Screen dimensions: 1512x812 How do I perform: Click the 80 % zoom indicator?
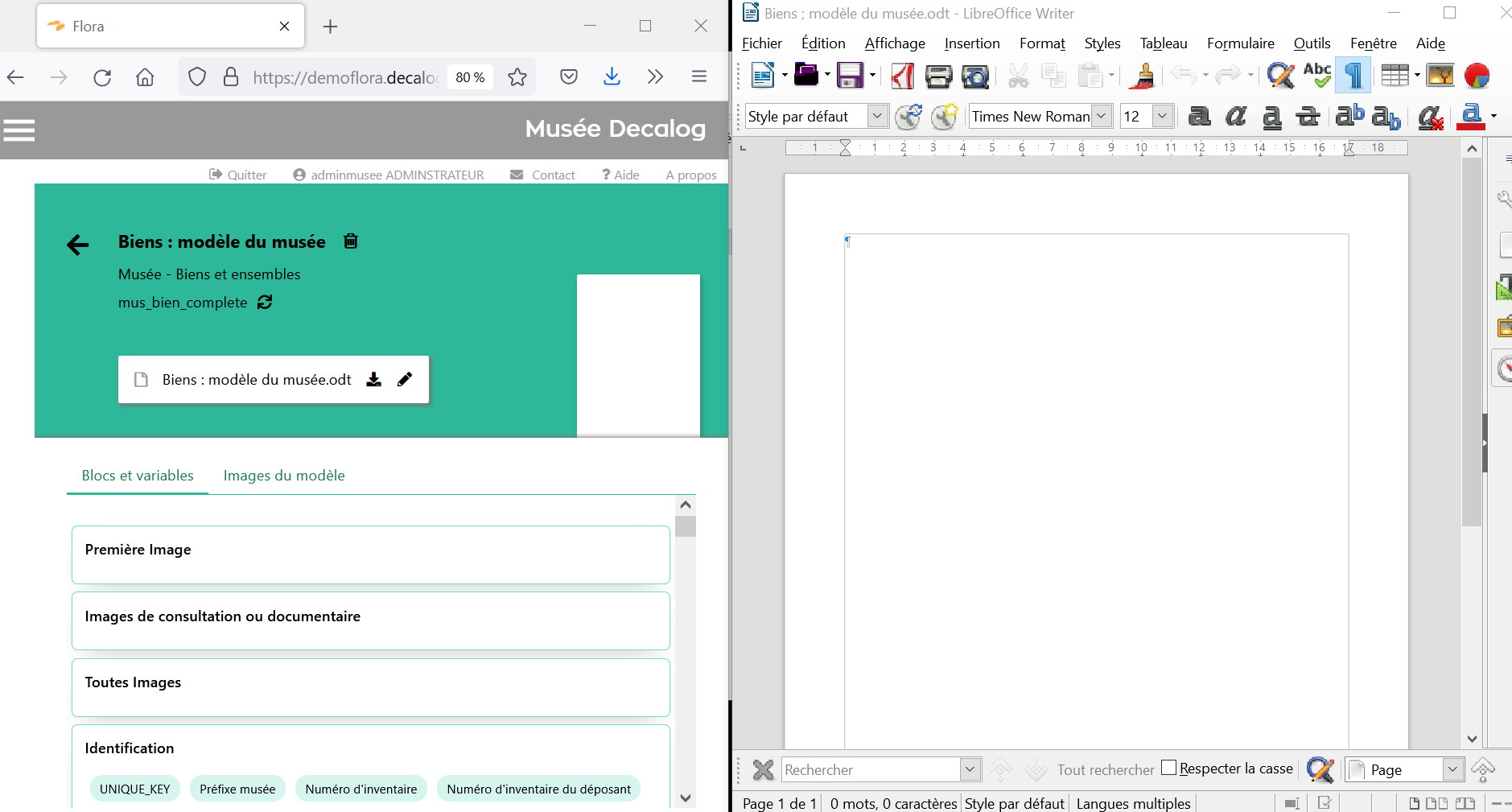tap(470, 77)
